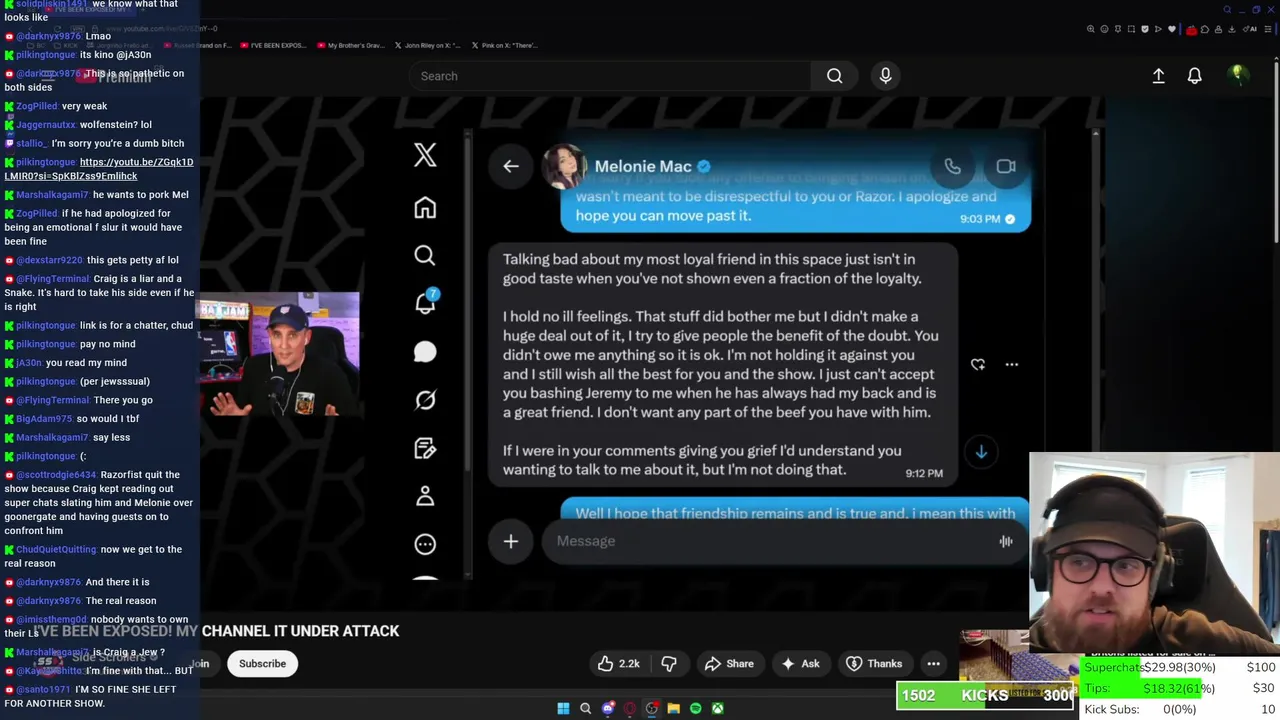The height and width of the screenshot is (720, 1280).
Task: Open X Explore search icon
Action: [425, 256]
